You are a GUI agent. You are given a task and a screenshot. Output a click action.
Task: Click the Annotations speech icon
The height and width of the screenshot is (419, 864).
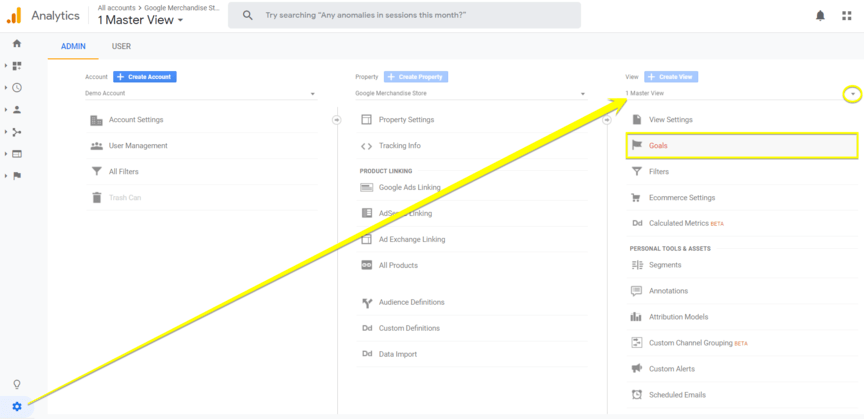(636, 291)
